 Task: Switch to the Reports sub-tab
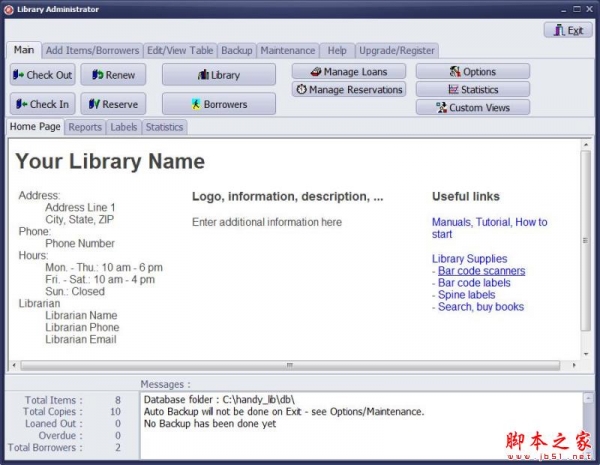[85, 127]
